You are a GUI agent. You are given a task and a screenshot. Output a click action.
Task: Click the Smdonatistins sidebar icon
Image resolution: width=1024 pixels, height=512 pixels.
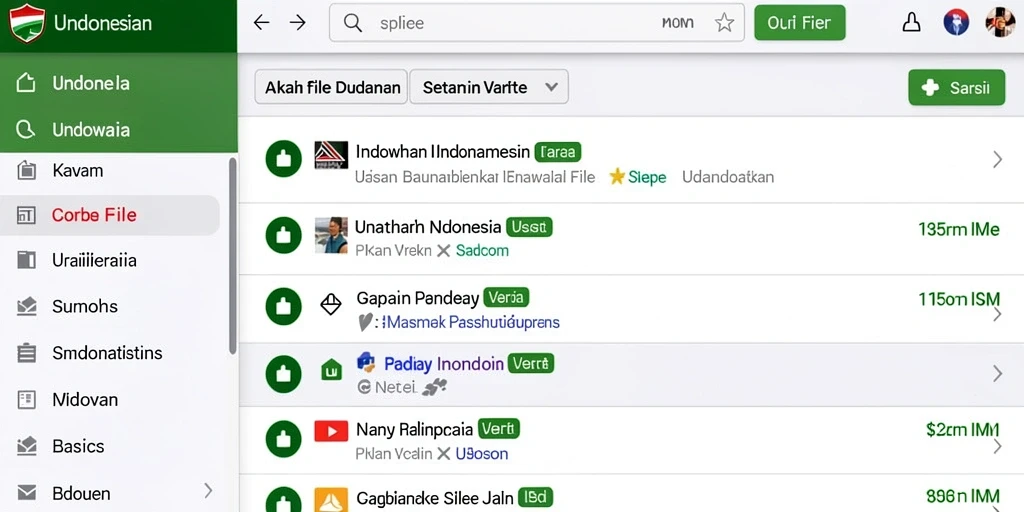point(26,353)
